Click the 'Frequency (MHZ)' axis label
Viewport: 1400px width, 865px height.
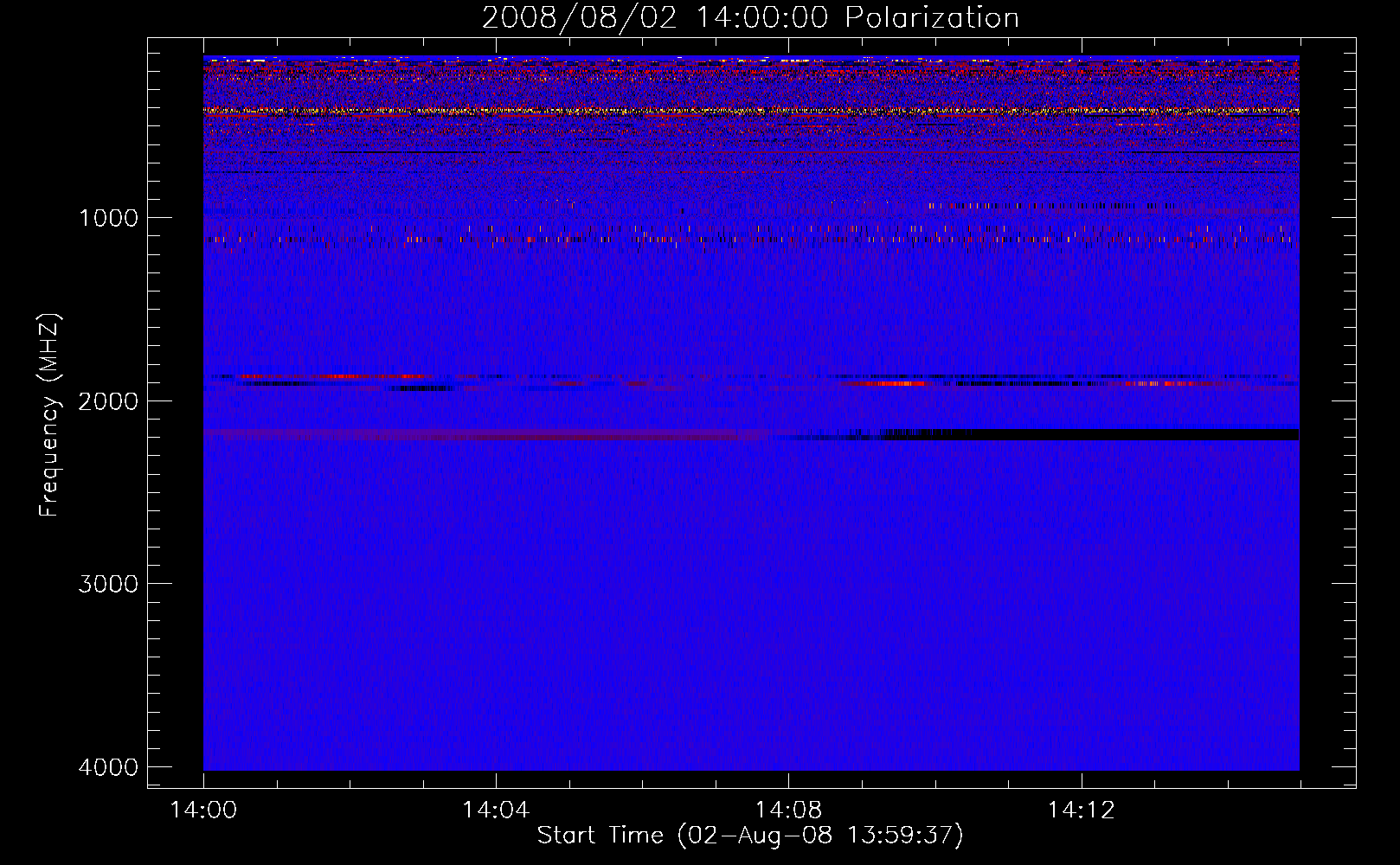click(48, 415)
